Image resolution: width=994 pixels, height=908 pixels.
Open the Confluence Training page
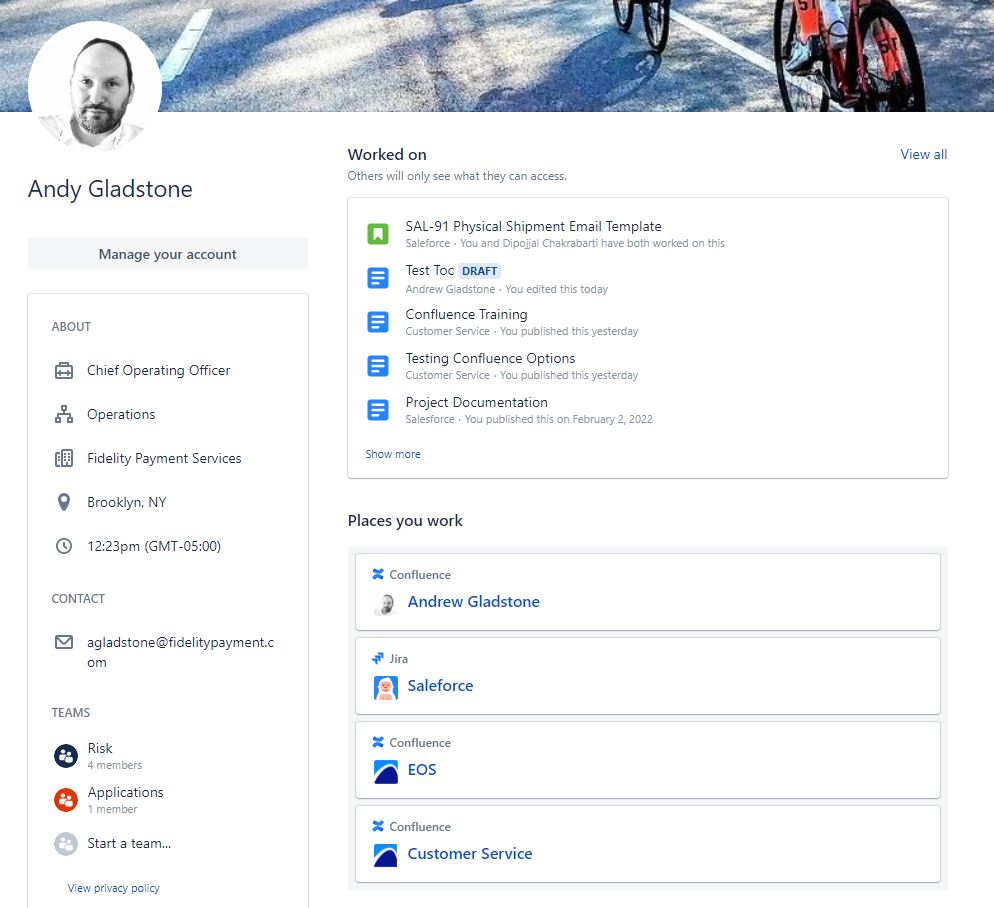[466, 314]
